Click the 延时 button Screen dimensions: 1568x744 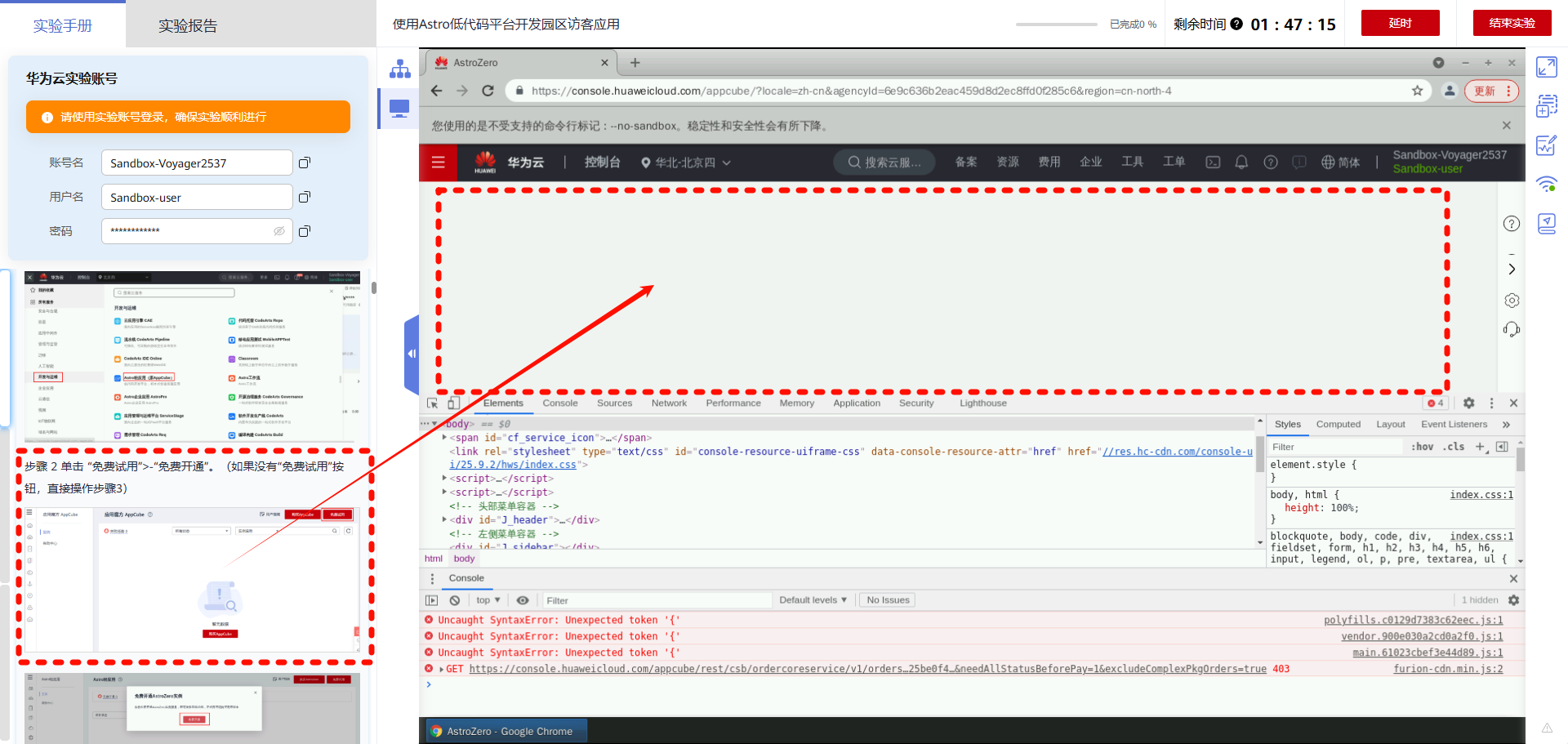pos(1400,23)
